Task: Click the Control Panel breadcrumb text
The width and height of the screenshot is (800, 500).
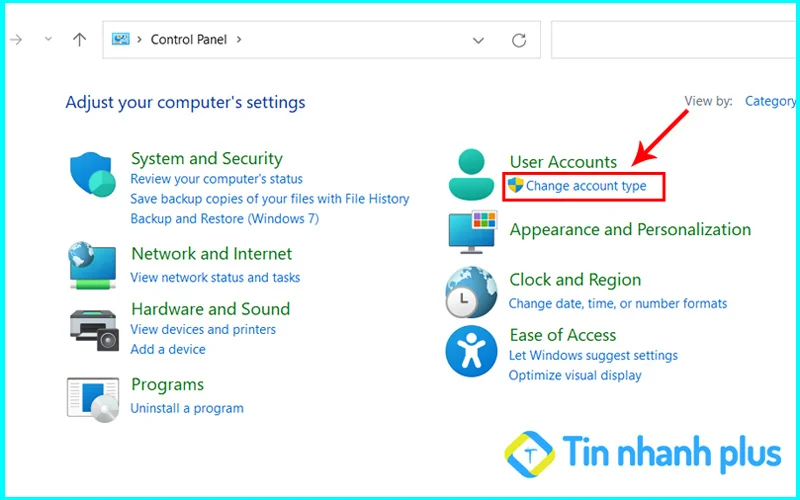Action: click(x=189, y=39)
